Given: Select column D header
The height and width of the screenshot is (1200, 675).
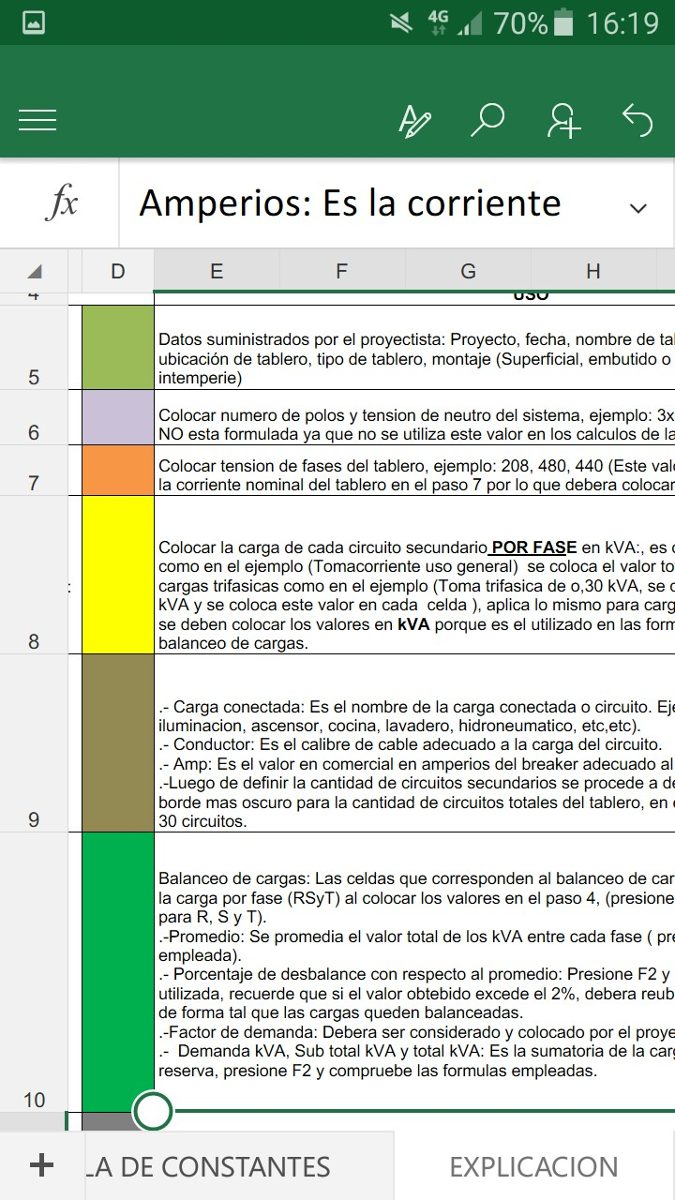Looking at the screenshot, I should [118, 271].
